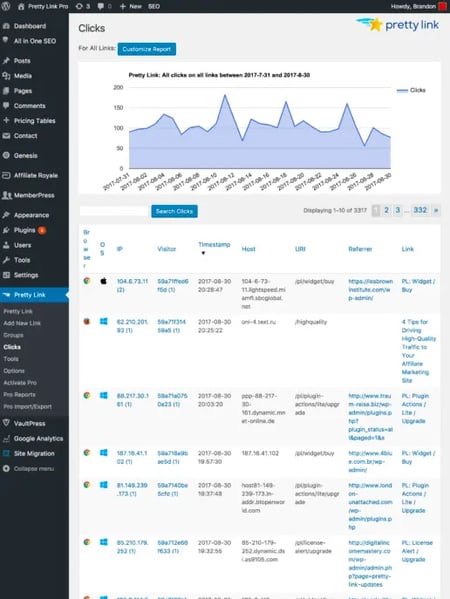The width and height of the screenshot is (450, 599).
Task: Open the Options submenu item
Action: tap(14, 371)
